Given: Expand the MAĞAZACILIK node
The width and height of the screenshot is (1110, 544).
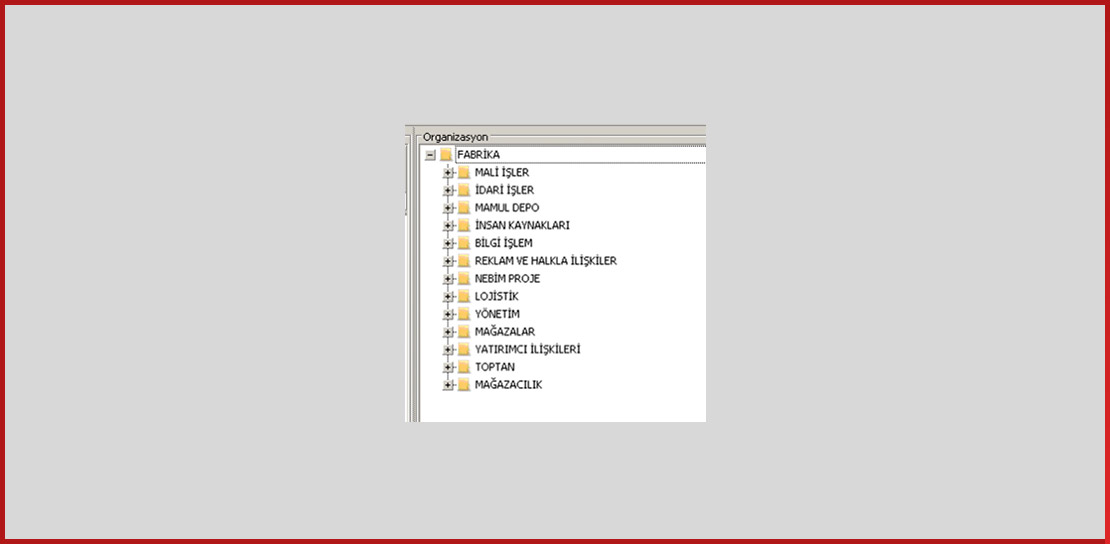Looking at the screenshot, I should coord(447,385).
